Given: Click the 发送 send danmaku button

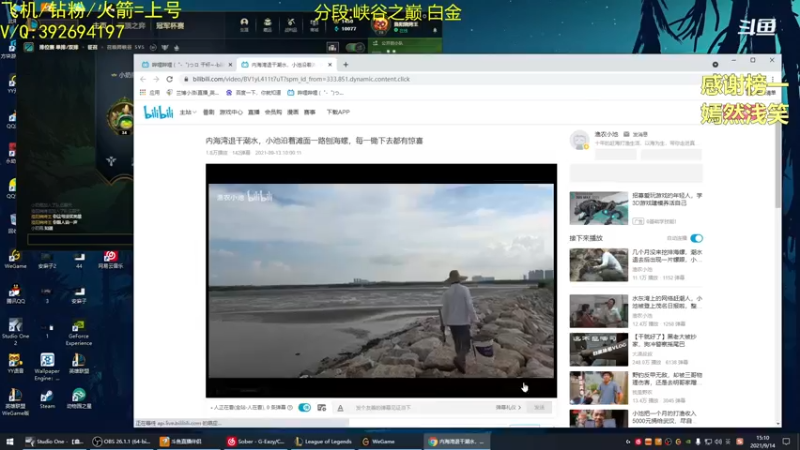Looking at the screenshot, I should coord(539,408).
